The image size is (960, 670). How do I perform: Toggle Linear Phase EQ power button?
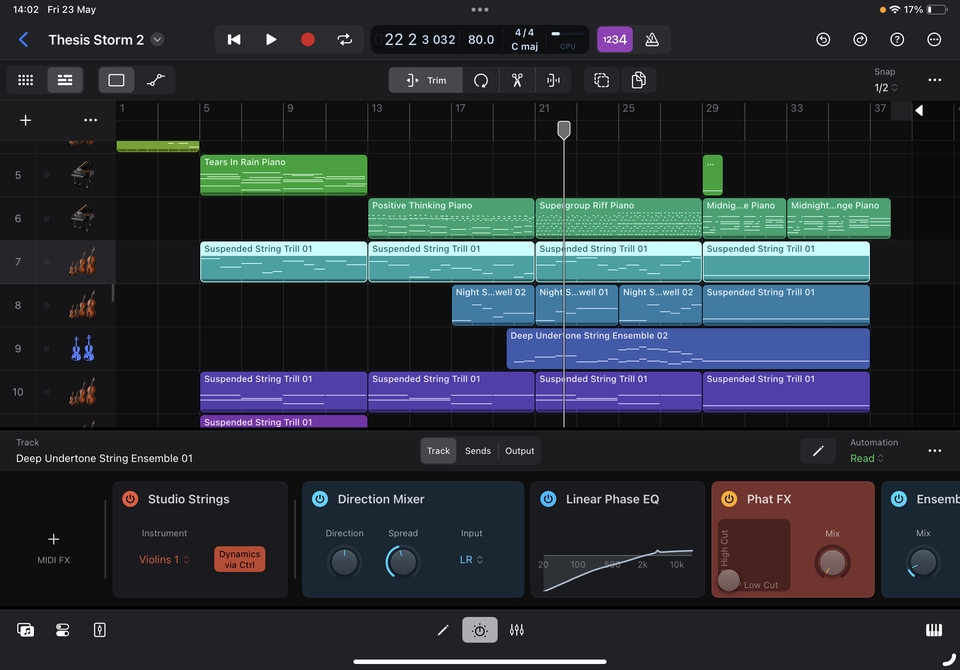(x=548, y=499)
